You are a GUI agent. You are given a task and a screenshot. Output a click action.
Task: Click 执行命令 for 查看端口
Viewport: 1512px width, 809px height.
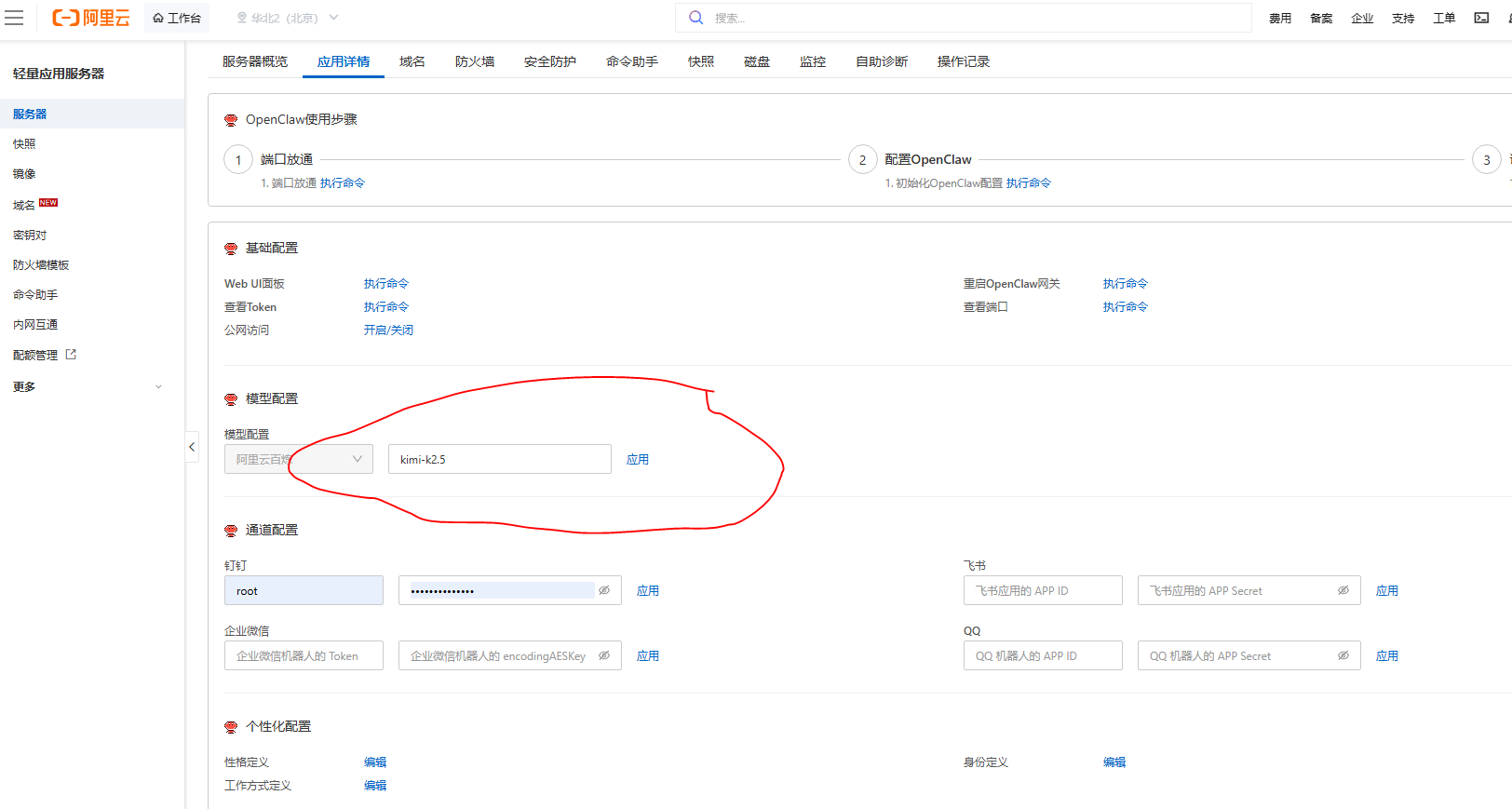click(x=1126, y=307)
